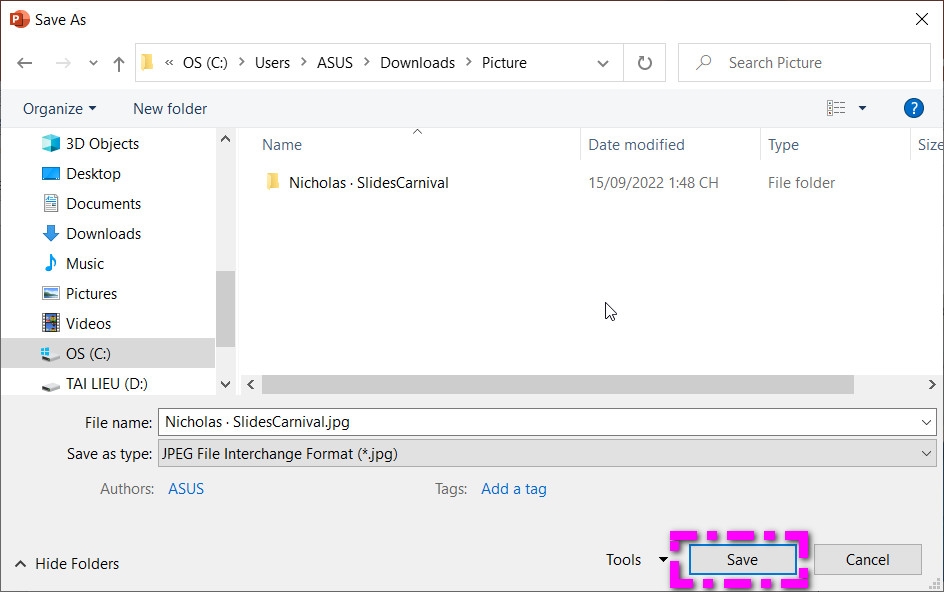Create a New folder
The width and height of the screenshot is (944, 592).
[170, 109]
